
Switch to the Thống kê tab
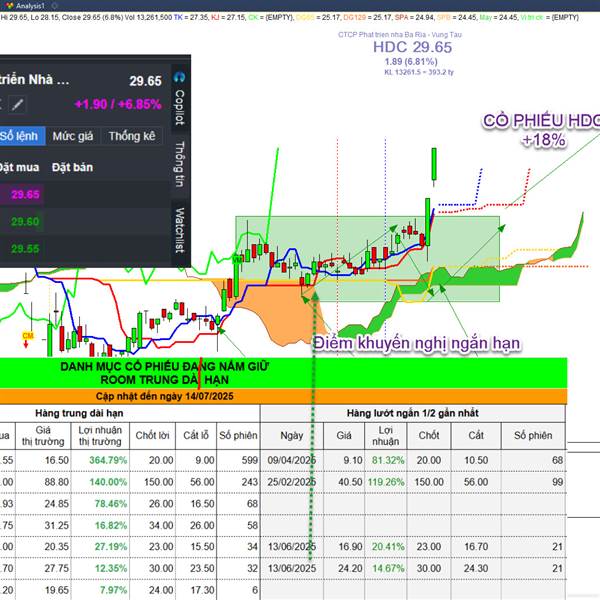(132, 136)
